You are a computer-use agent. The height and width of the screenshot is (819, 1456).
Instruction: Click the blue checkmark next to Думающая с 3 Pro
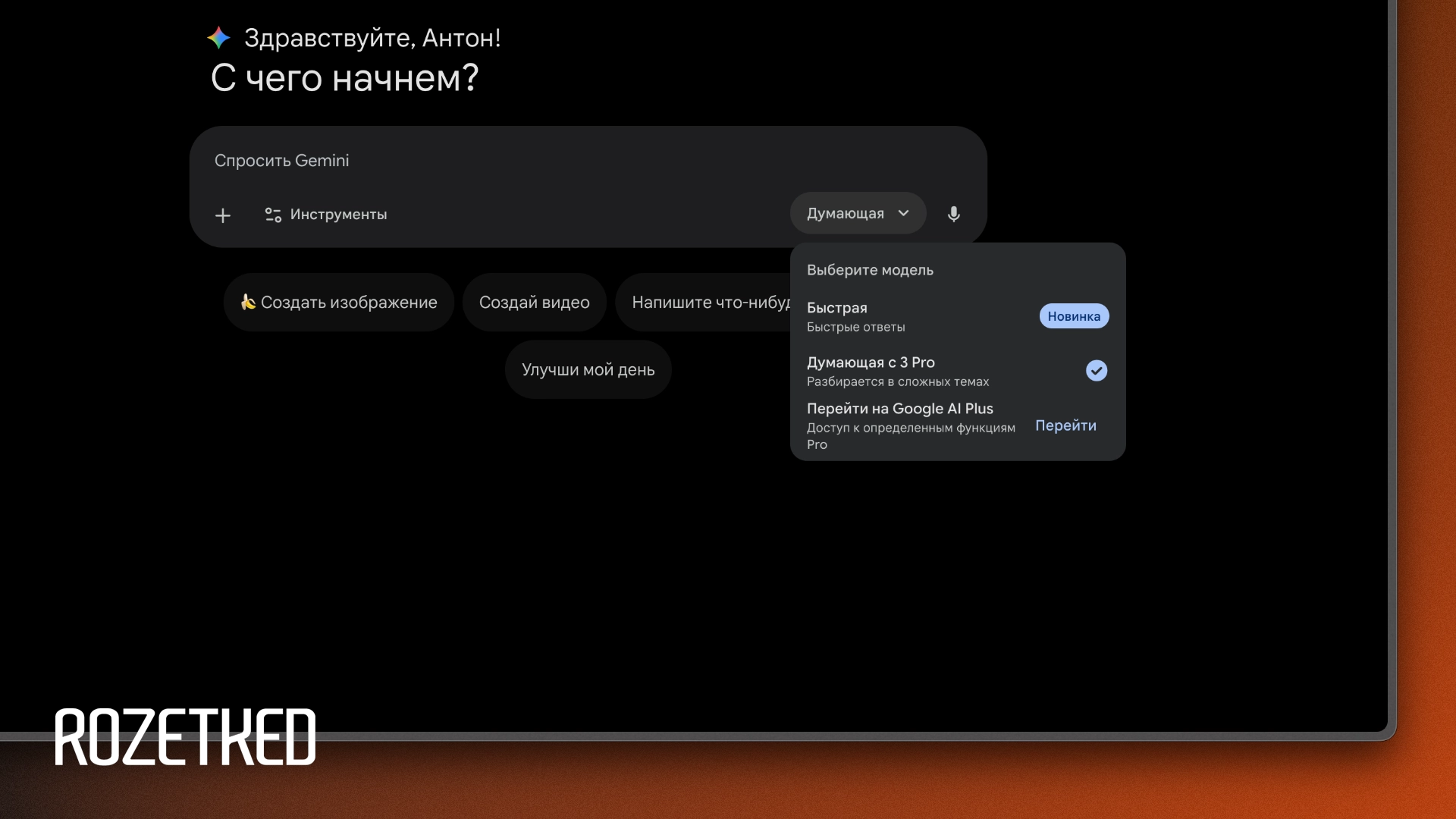(x=1097, y=371)
